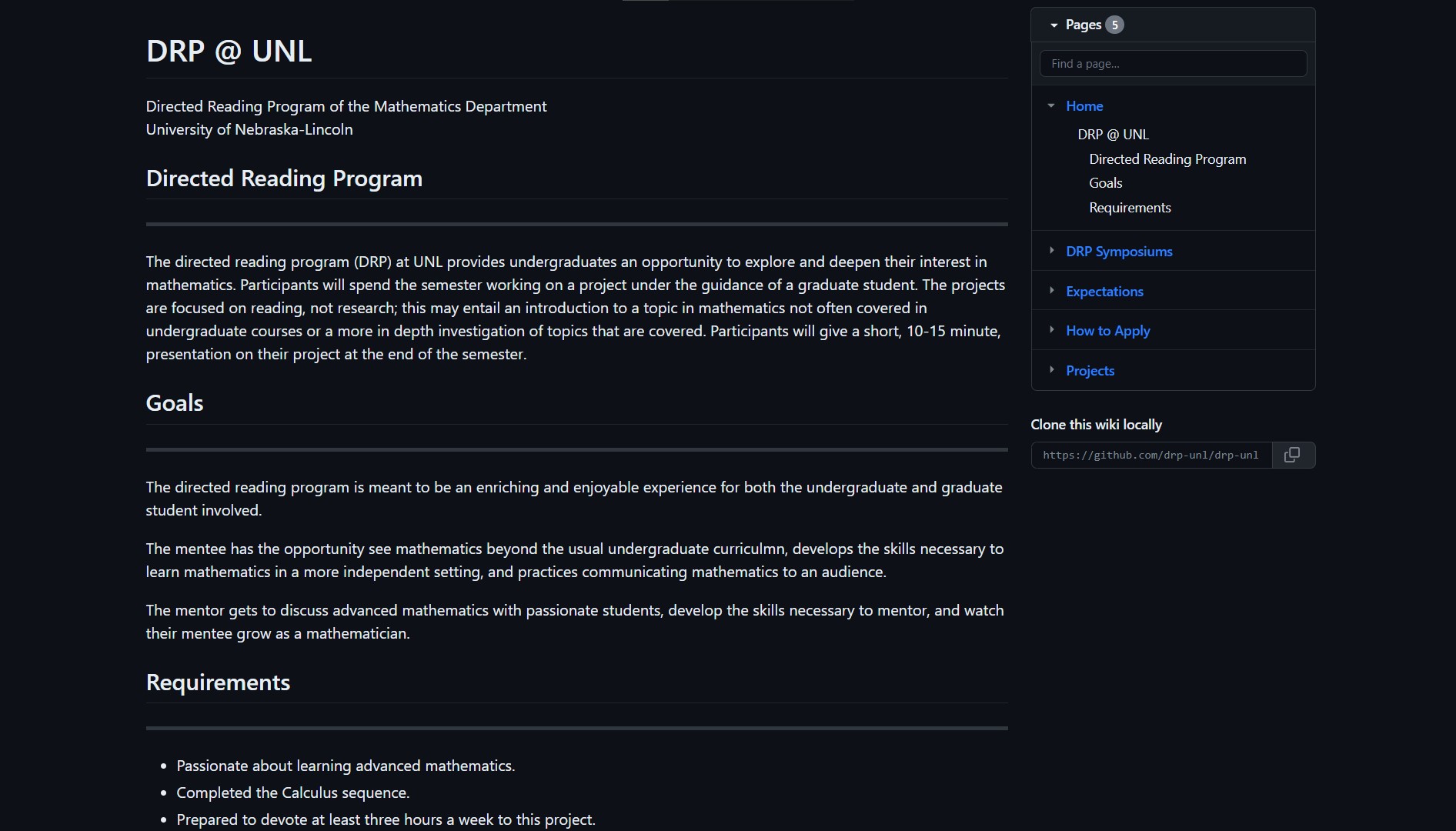Jump to Directed Reading Program in sidebar
This screenshot has width=1456, height=831.
1167,159
